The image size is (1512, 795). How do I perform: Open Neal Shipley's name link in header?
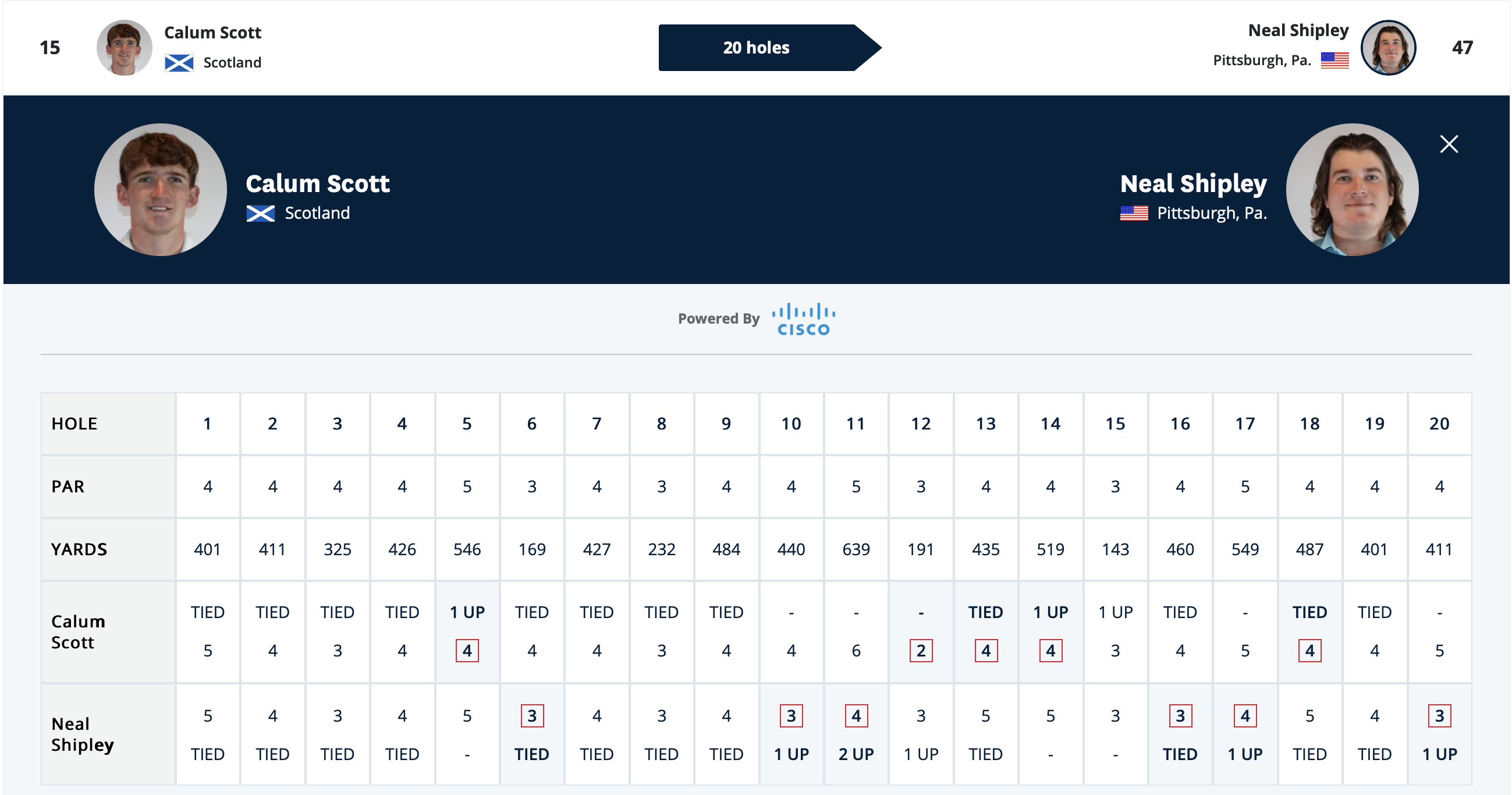pos(1298,30)
